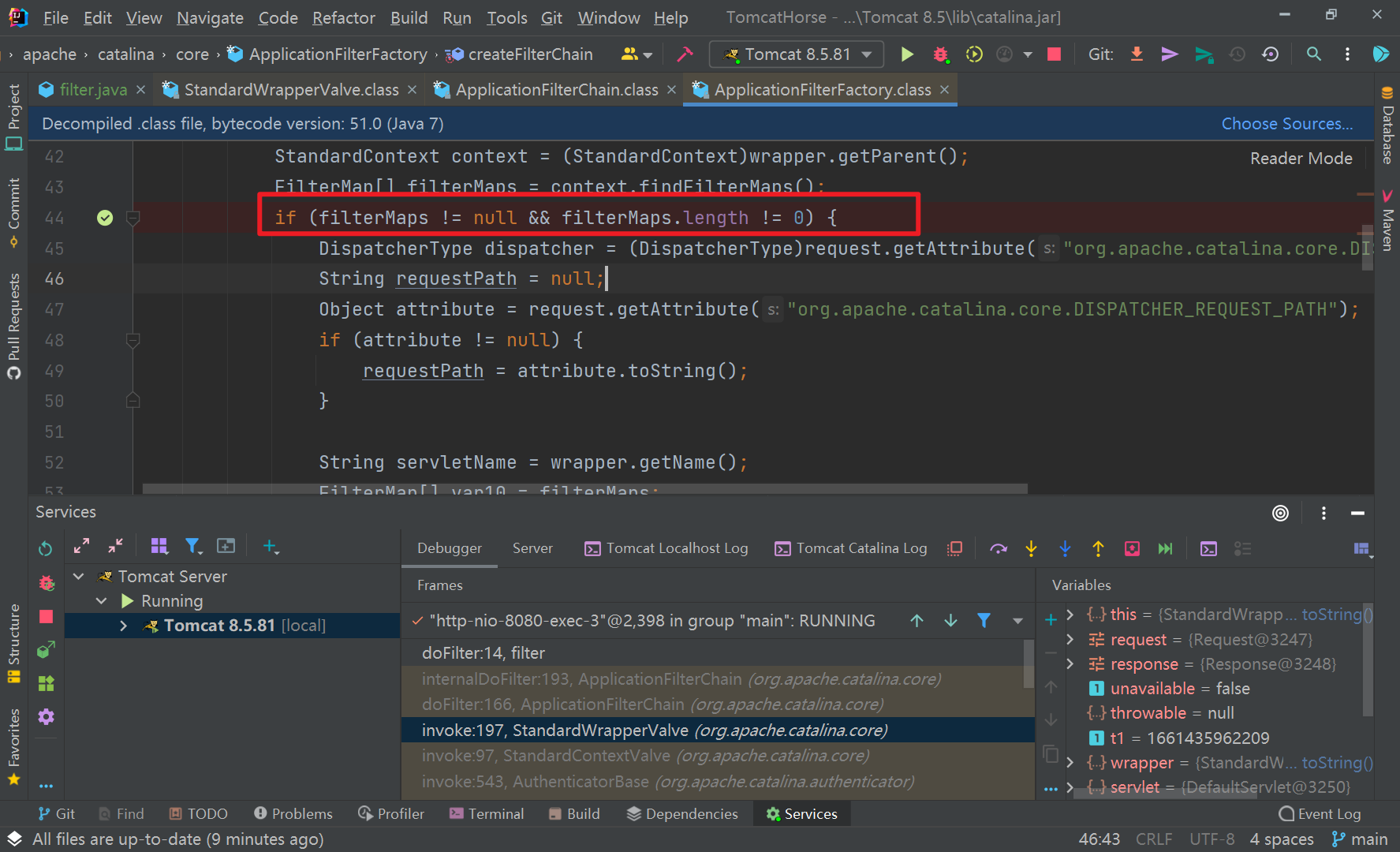The width and height of the screenshot is (1400, 852).
Task: Step into the method call
Action: coord(1031,548)
